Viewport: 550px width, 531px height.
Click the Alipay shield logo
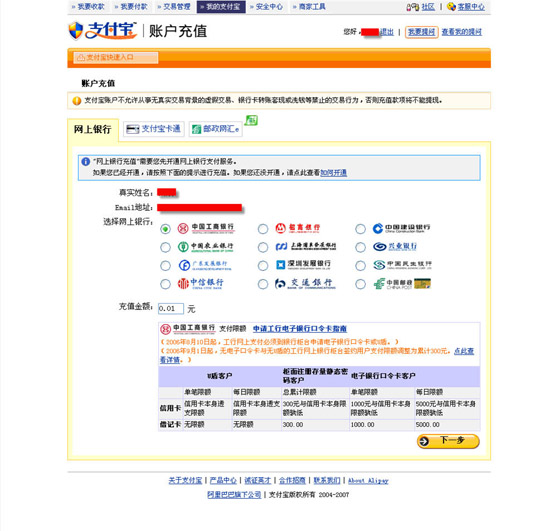[76, 31]
